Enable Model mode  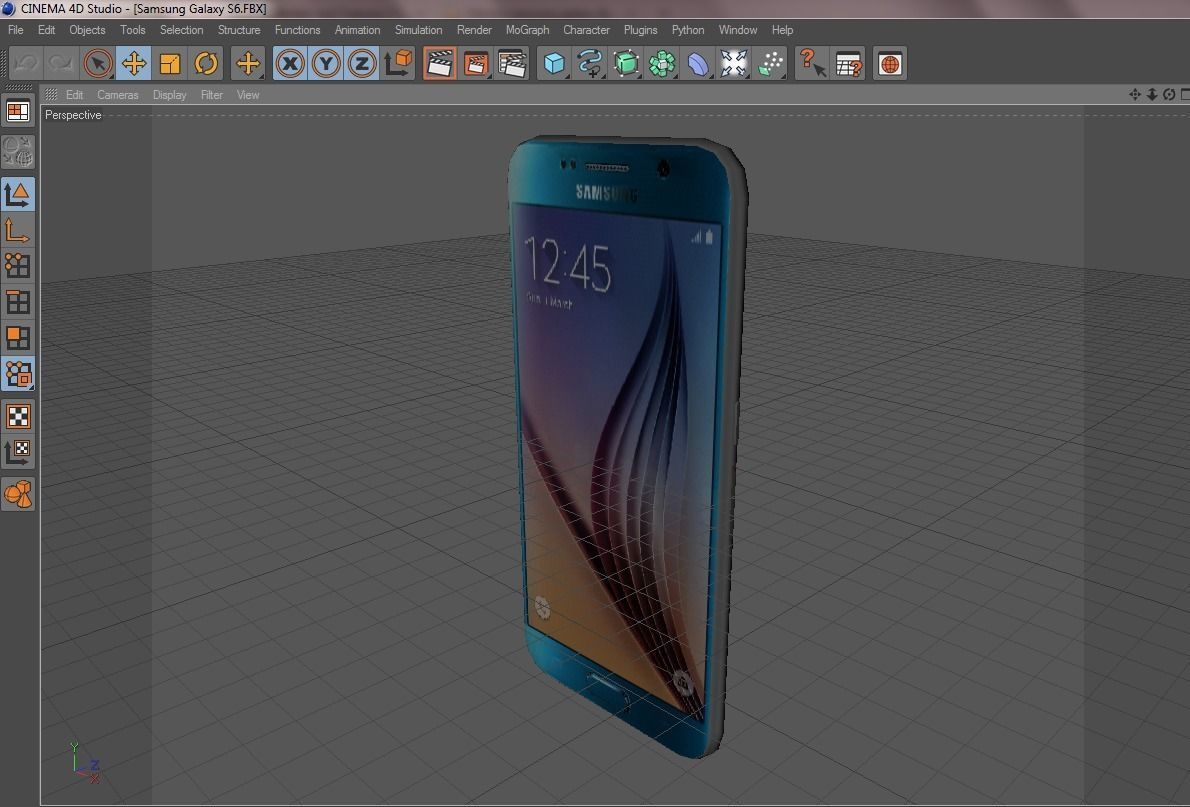click(x=18, y=195)
